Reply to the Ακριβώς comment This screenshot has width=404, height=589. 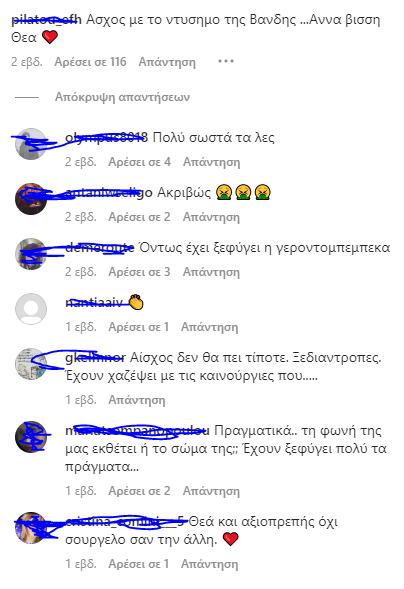(211, 217)
